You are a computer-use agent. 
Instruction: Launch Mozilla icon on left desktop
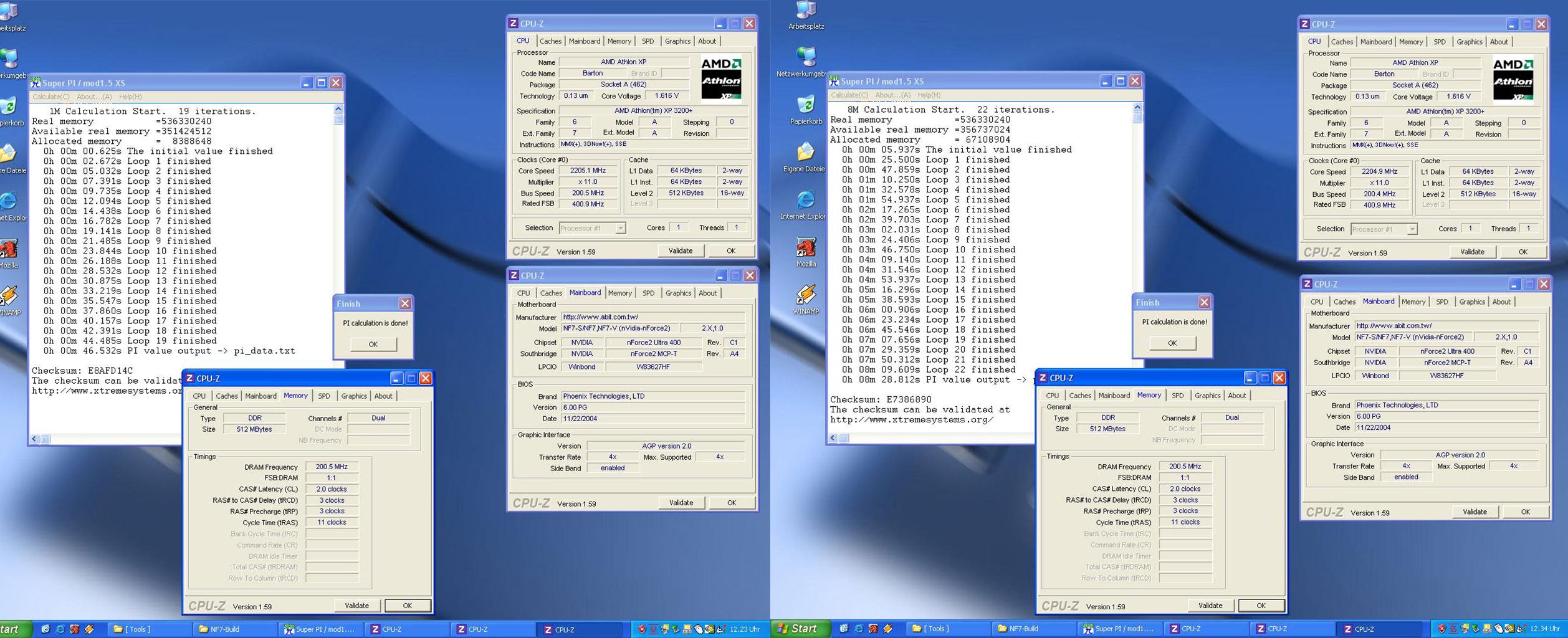coord(8,249)
